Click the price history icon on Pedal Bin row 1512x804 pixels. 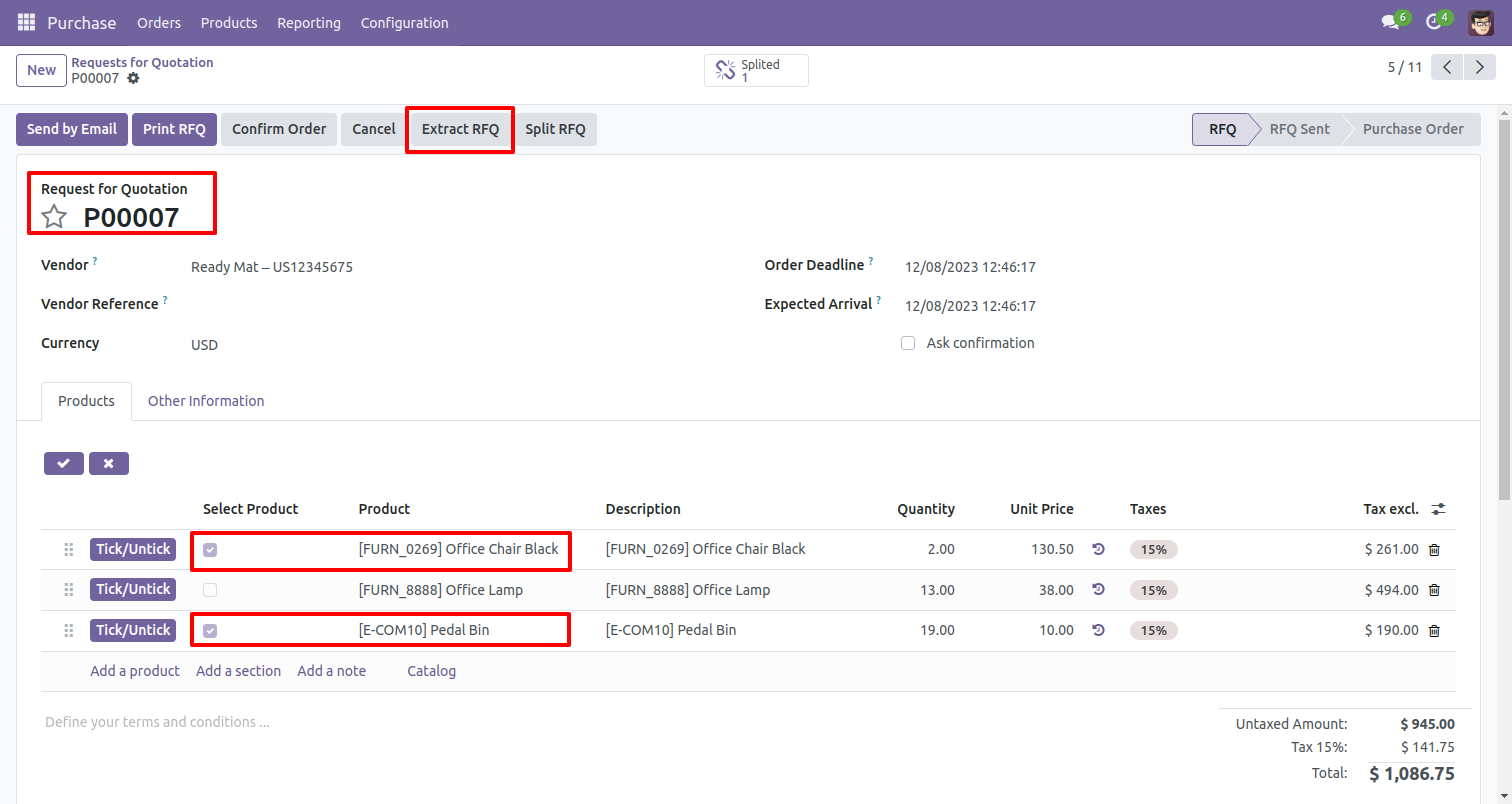pos(1098,630)
